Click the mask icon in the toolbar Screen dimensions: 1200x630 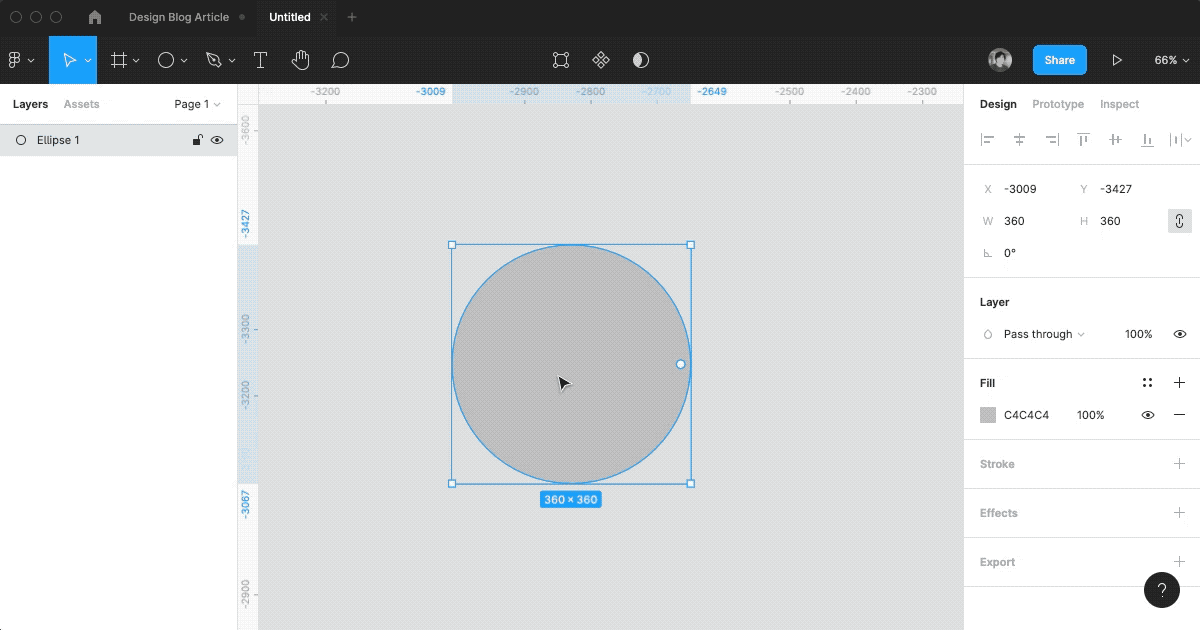pyautogui.click(x=640, y=60)
